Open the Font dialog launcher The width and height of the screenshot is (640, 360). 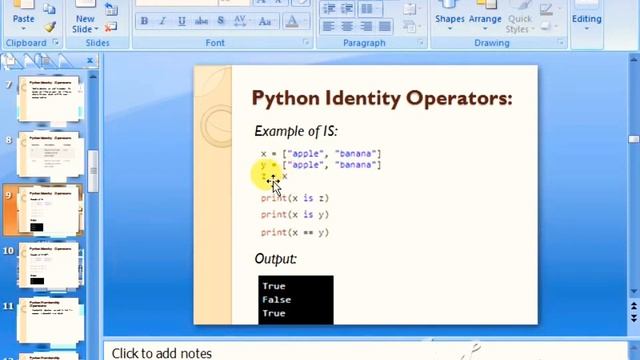tap(306, 42)
